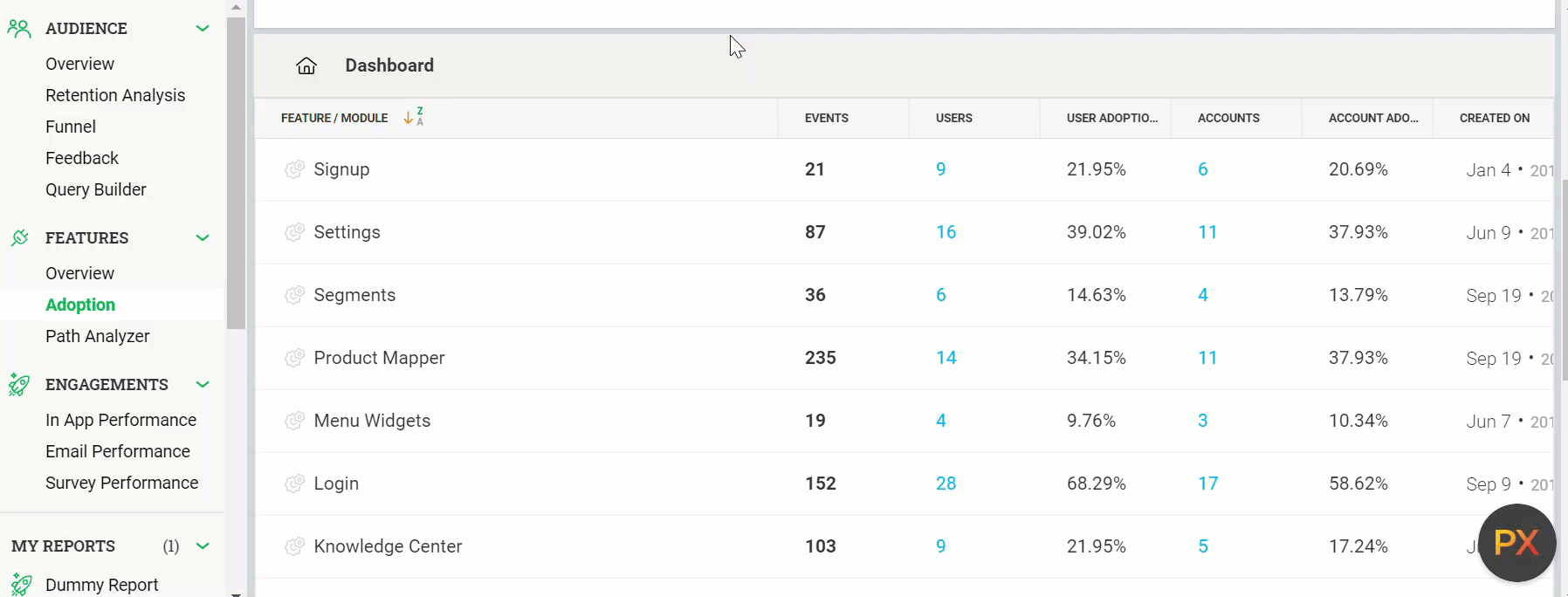This screenshot has height=597, width=1568.
Task: Collapse the My Reports section chevron
Action: (203, 546)
